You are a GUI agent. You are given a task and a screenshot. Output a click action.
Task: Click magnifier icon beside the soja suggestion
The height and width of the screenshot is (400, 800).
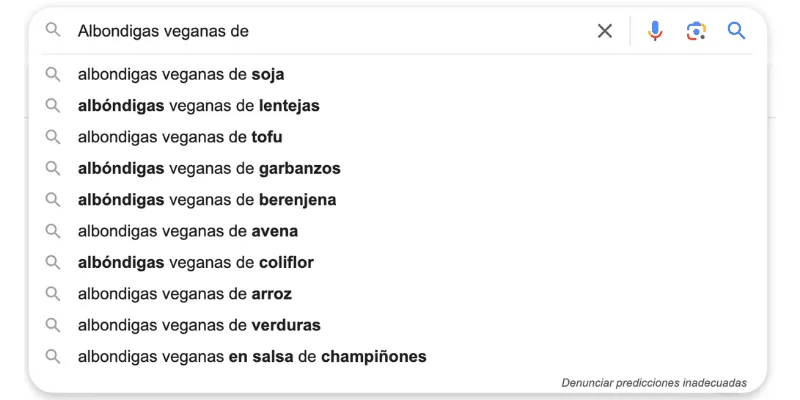click(53, 74)
